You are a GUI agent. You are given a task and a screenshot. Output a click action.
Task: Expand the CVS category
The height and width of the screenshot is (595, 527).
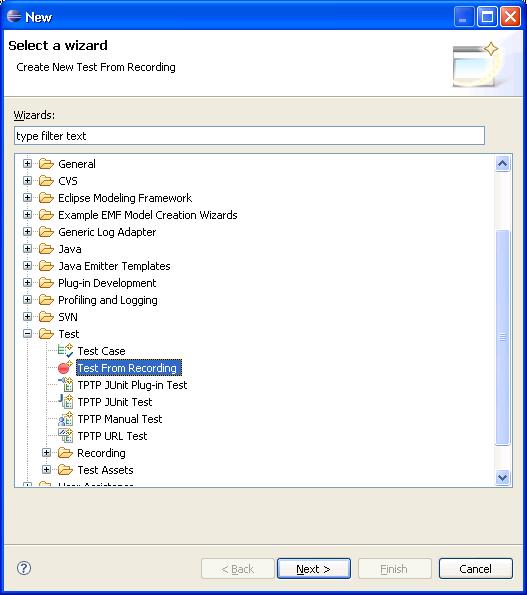pos(27,181)
